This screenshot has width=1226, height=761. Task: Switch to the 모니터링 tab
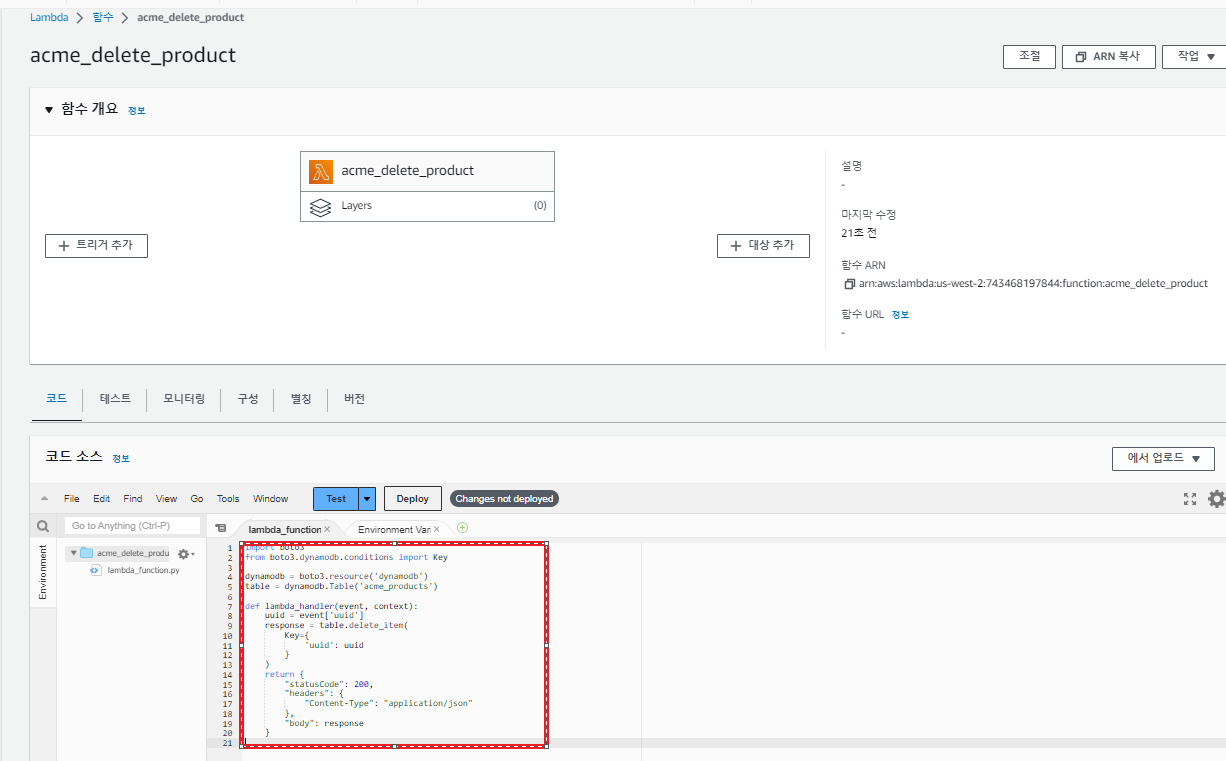(184, 398)
